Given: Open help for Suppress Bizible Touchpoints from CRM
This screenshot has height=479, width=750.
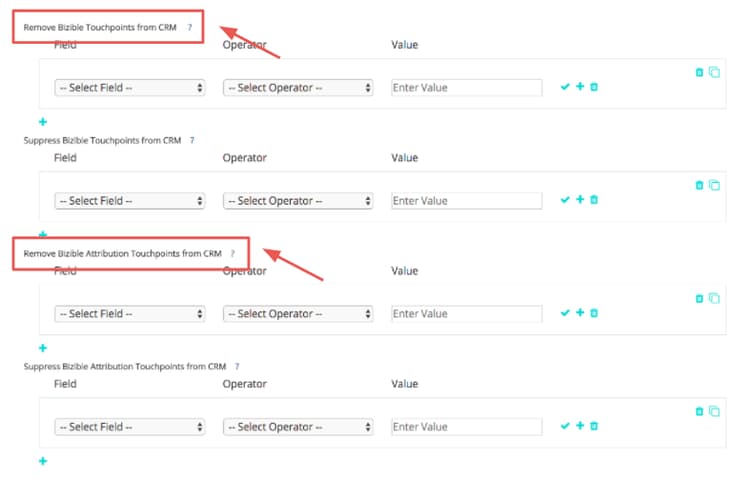Looking at the screenshot, I should pyautogui.click(x=192, y=140).
